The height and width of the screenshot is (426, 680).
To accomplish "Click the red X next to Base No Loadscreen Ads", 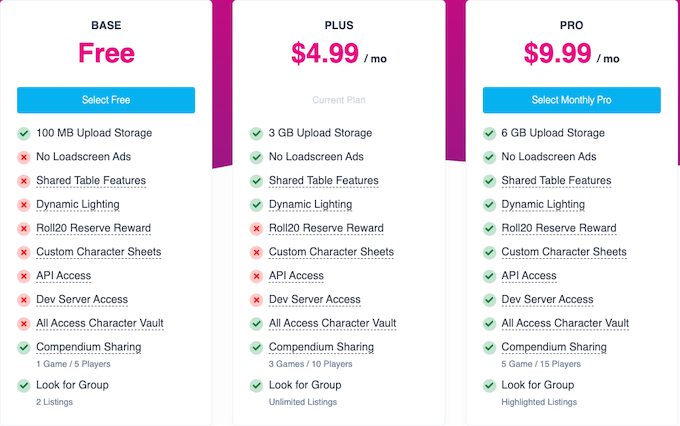I will (23, 157).
